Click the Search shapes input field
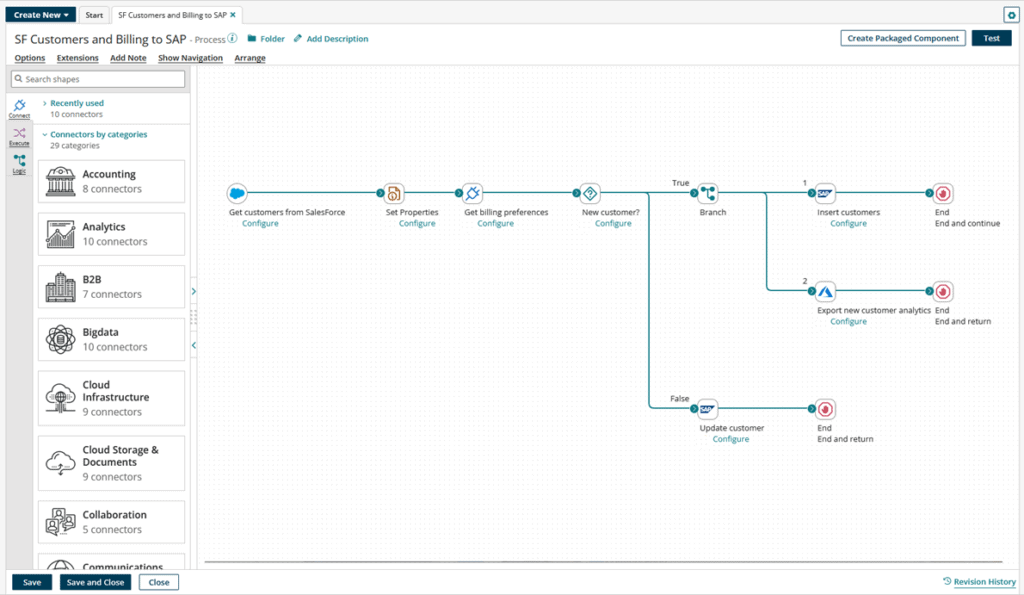Viewport: 1024px width, 595px height. pos(98,79)
